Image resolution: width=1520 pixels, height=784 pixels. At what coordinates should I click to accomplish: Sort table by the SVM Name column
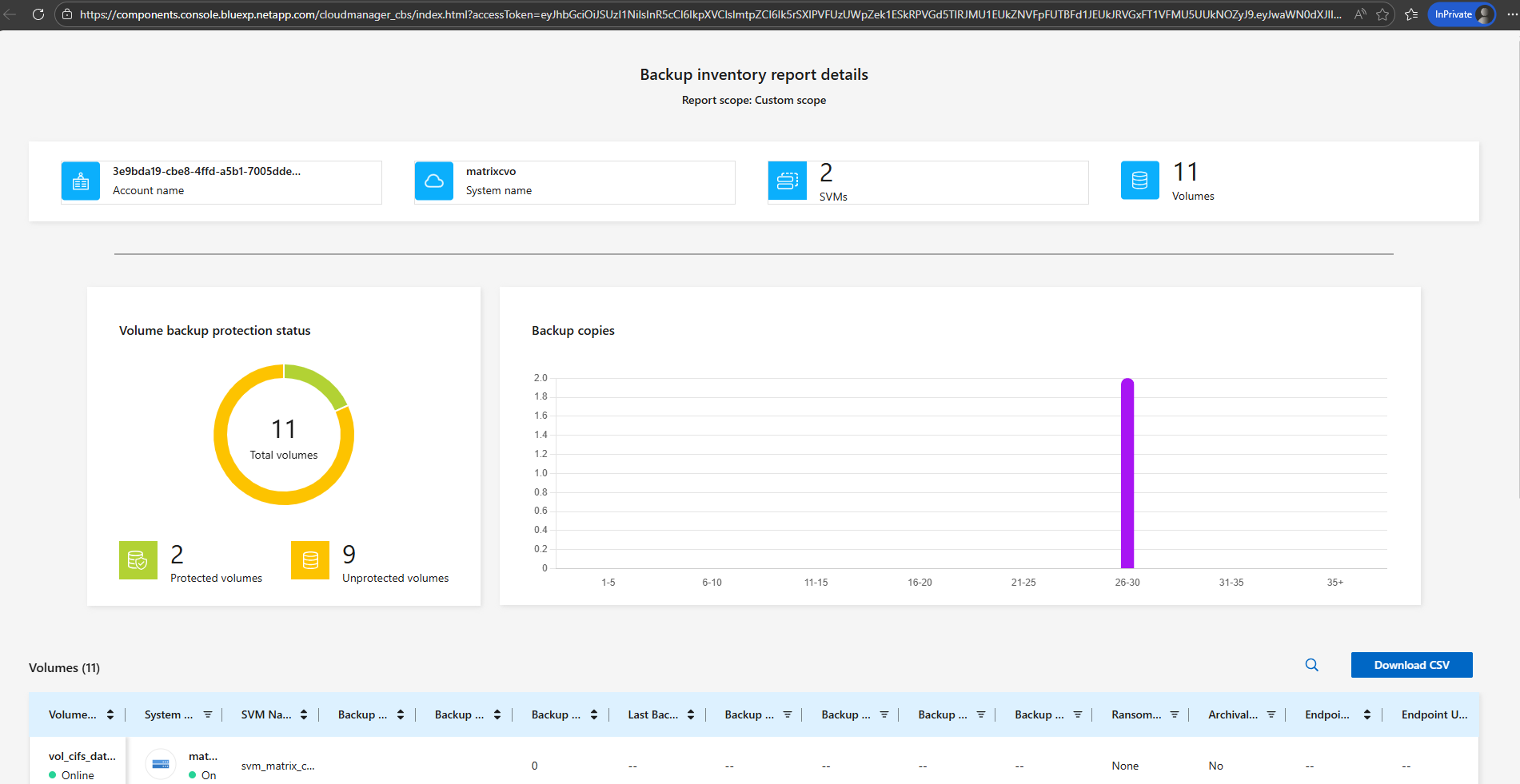tap(304, 714)
